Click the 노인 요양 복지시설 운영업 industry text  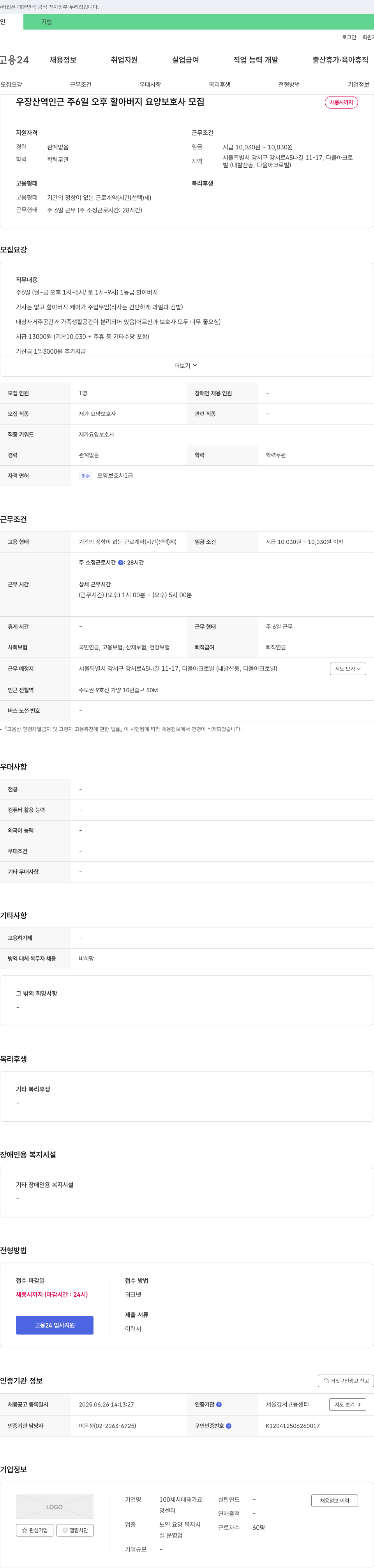point(180,1529)
